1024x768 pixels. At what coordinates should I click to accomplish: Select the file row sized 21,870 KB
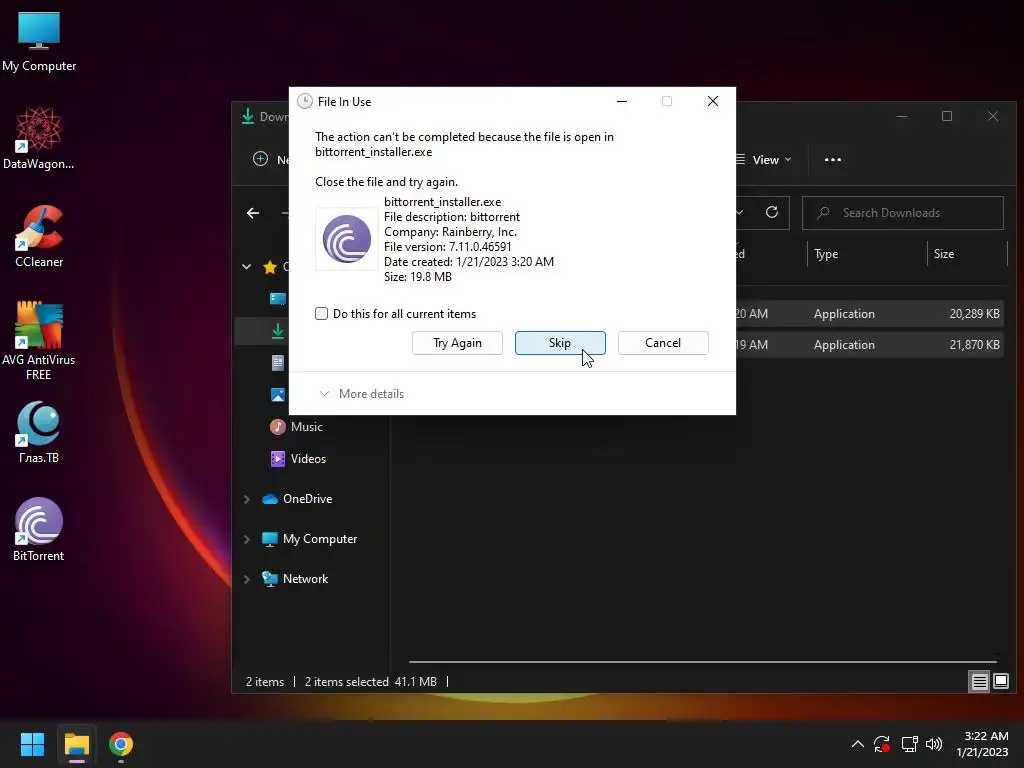869,345
